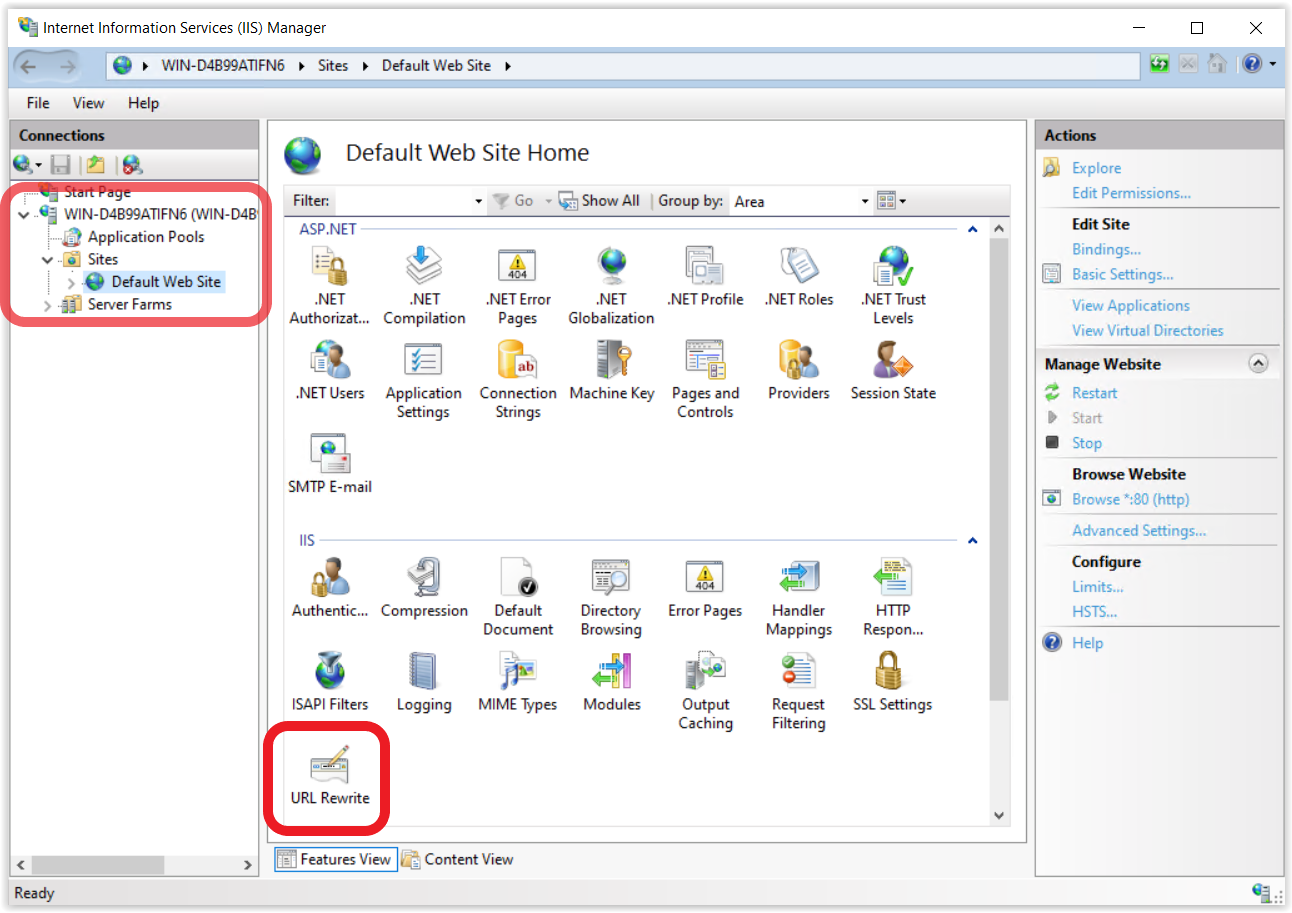Open the MIME Types feature
This screenshot has width=1292, height=913.
[x=517, y=683]
